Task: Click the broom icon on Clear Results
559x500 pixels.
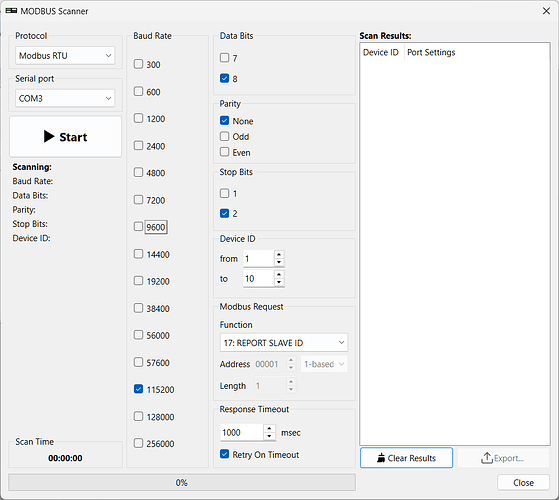Action: coord(381,458)
